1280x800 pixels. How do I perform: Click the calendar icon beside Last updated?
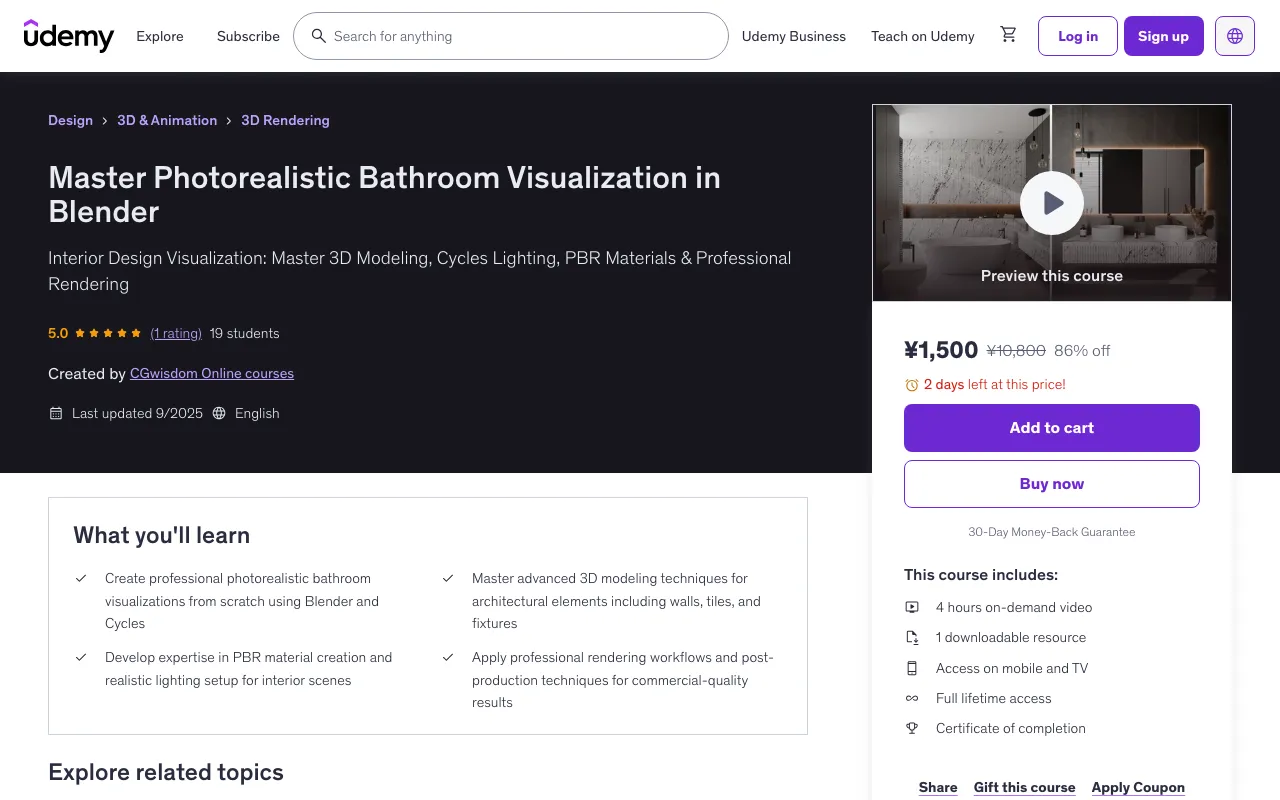[x=55, y=413]
